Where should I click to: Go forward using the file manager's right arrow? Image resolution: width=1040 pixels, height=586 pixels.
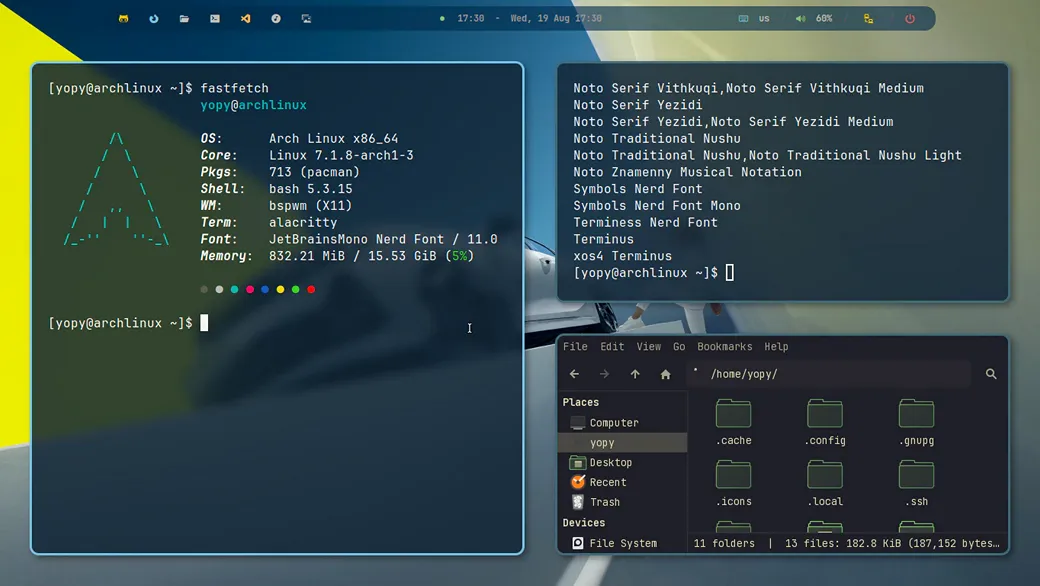(x=604, y=374)
